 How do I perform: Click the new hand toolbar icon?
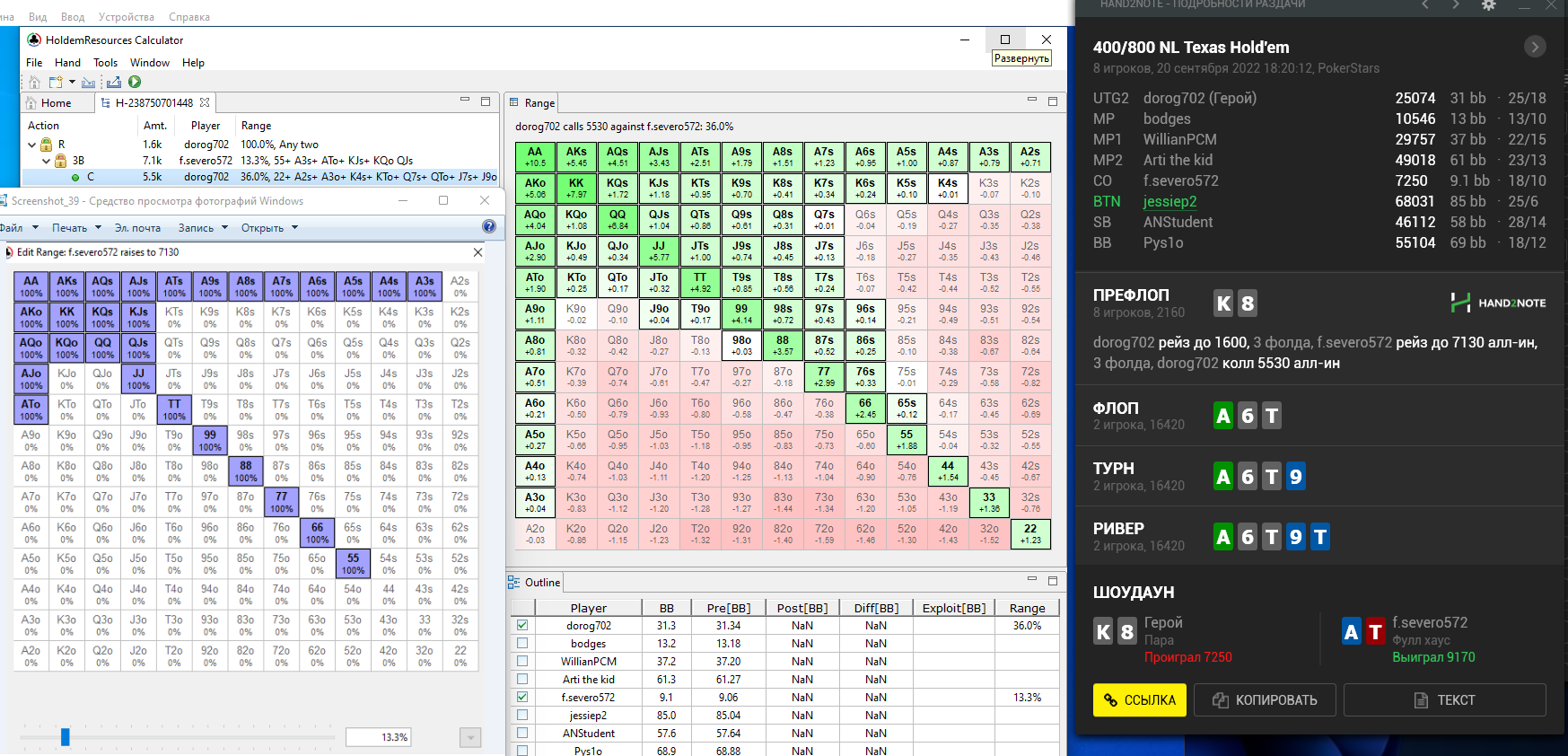tap(56, 82)
